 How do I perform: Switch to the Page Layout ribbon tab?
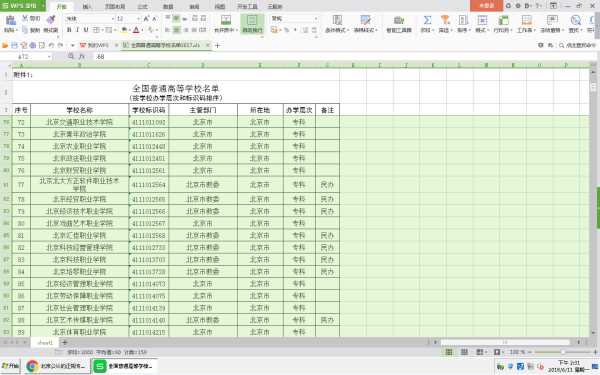click(115, 7)
